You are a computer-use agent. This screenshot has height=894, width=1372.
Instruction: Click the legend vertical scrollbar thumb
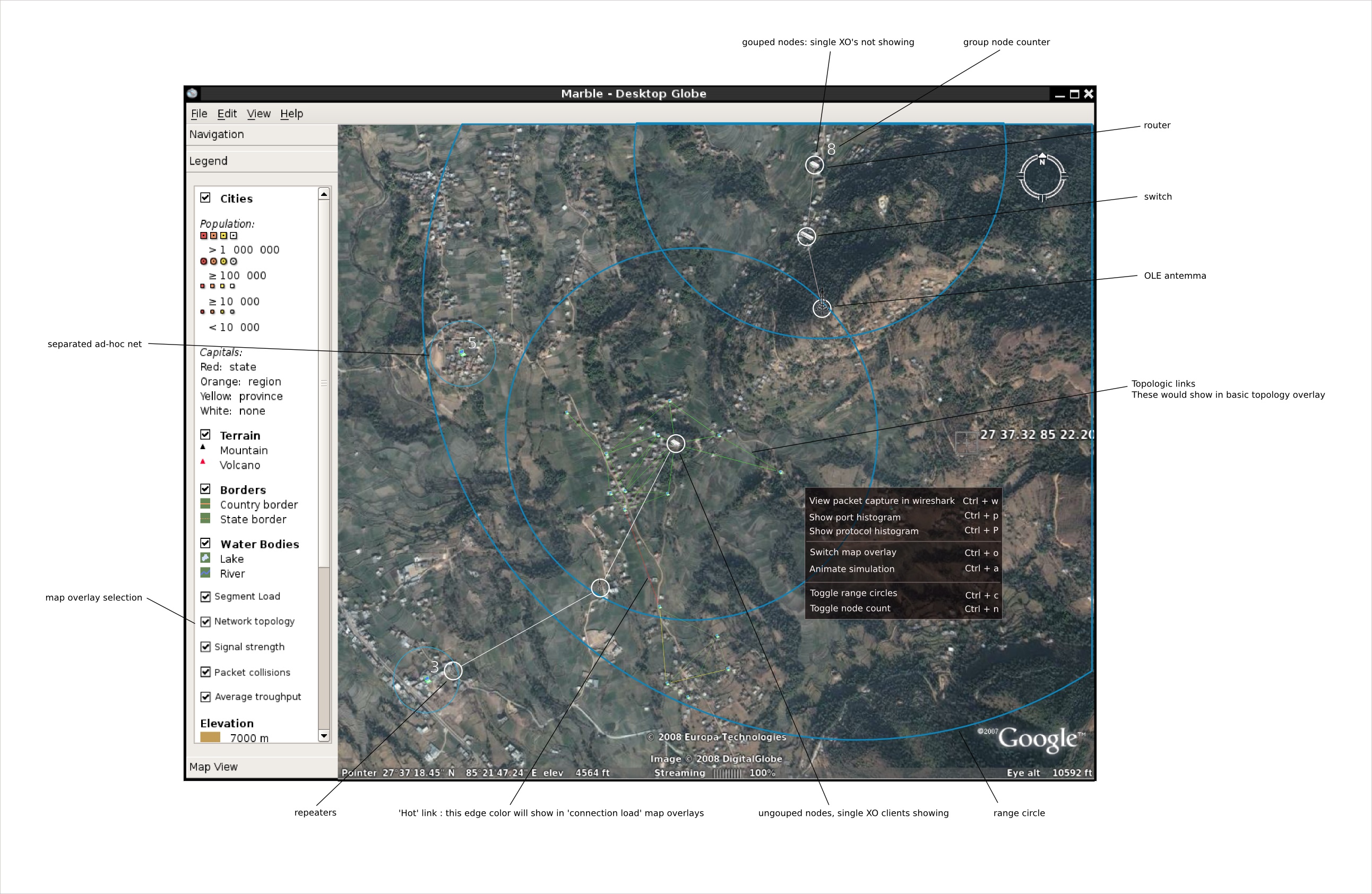point(324,383)
